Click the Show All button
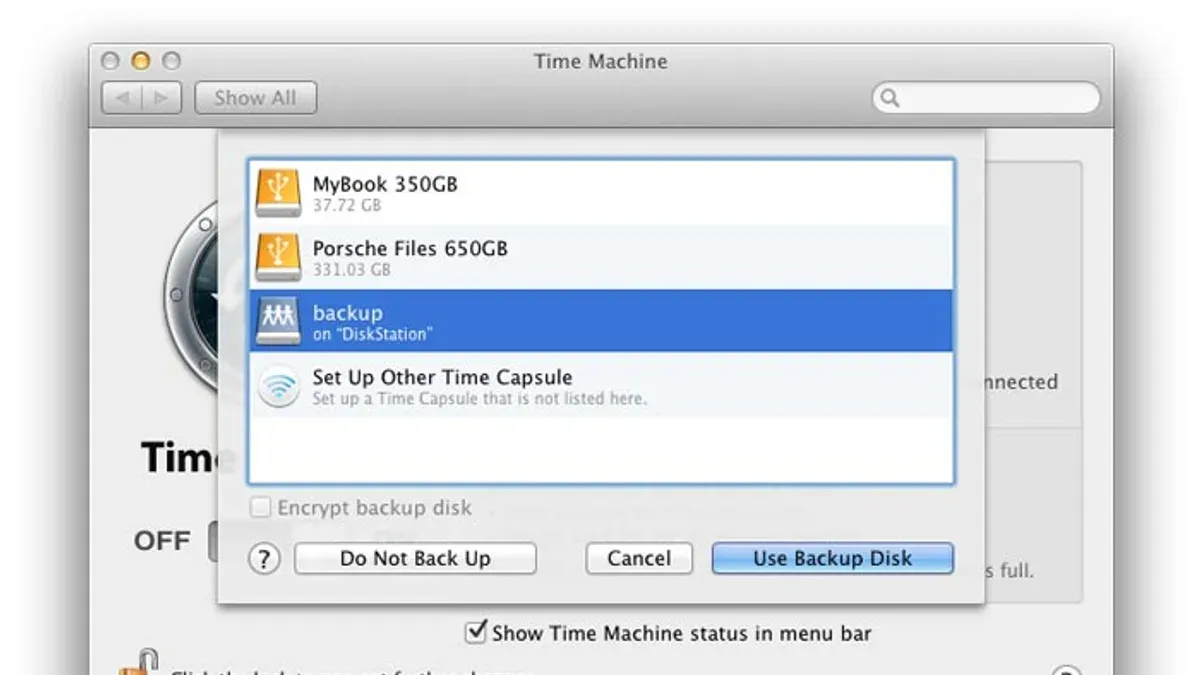The image size is (1200, 675). pyautogui.click(x=255, y=98)
